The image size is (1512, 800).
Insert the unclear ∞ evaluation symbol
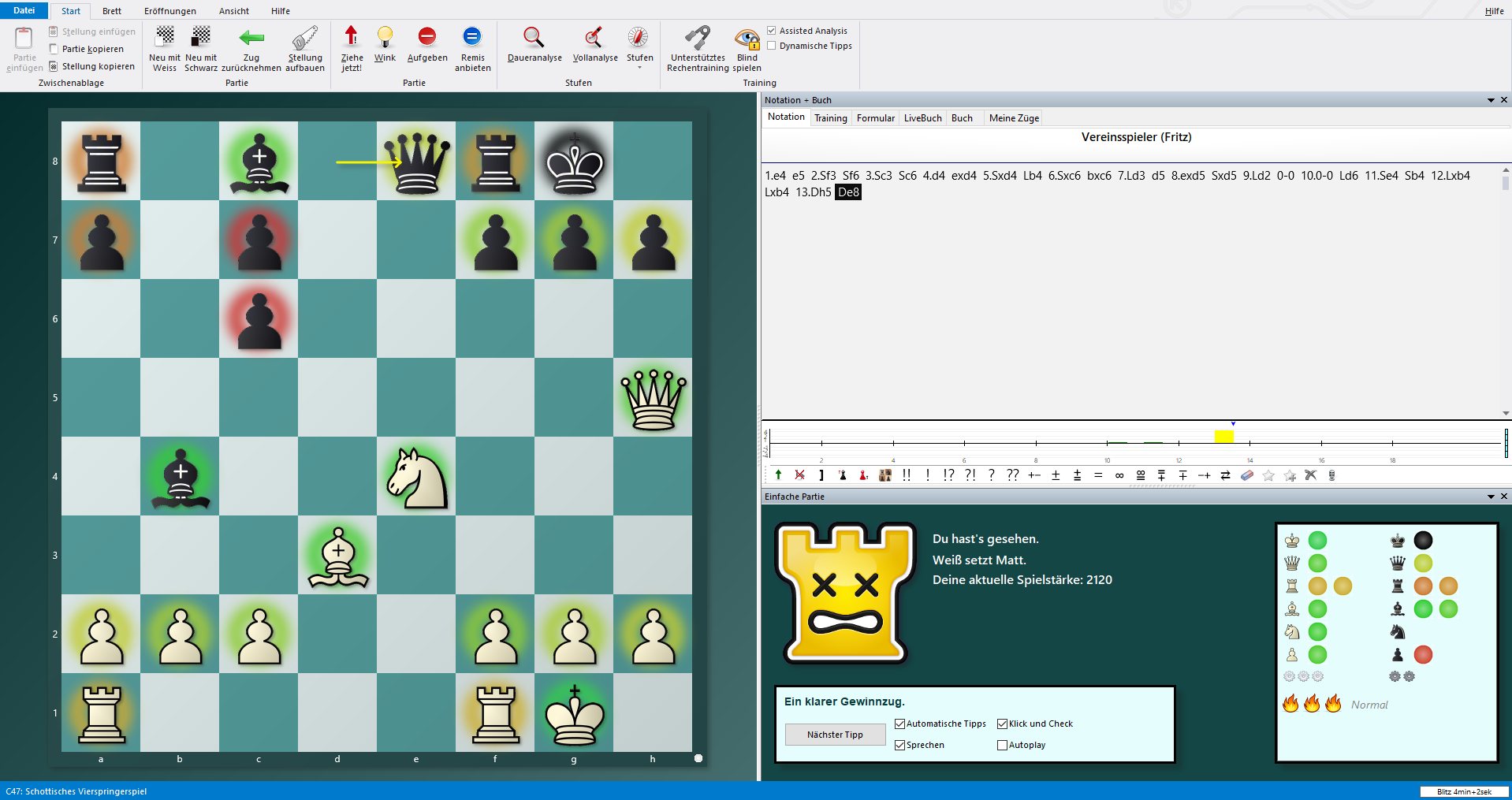click(1119, 475)
